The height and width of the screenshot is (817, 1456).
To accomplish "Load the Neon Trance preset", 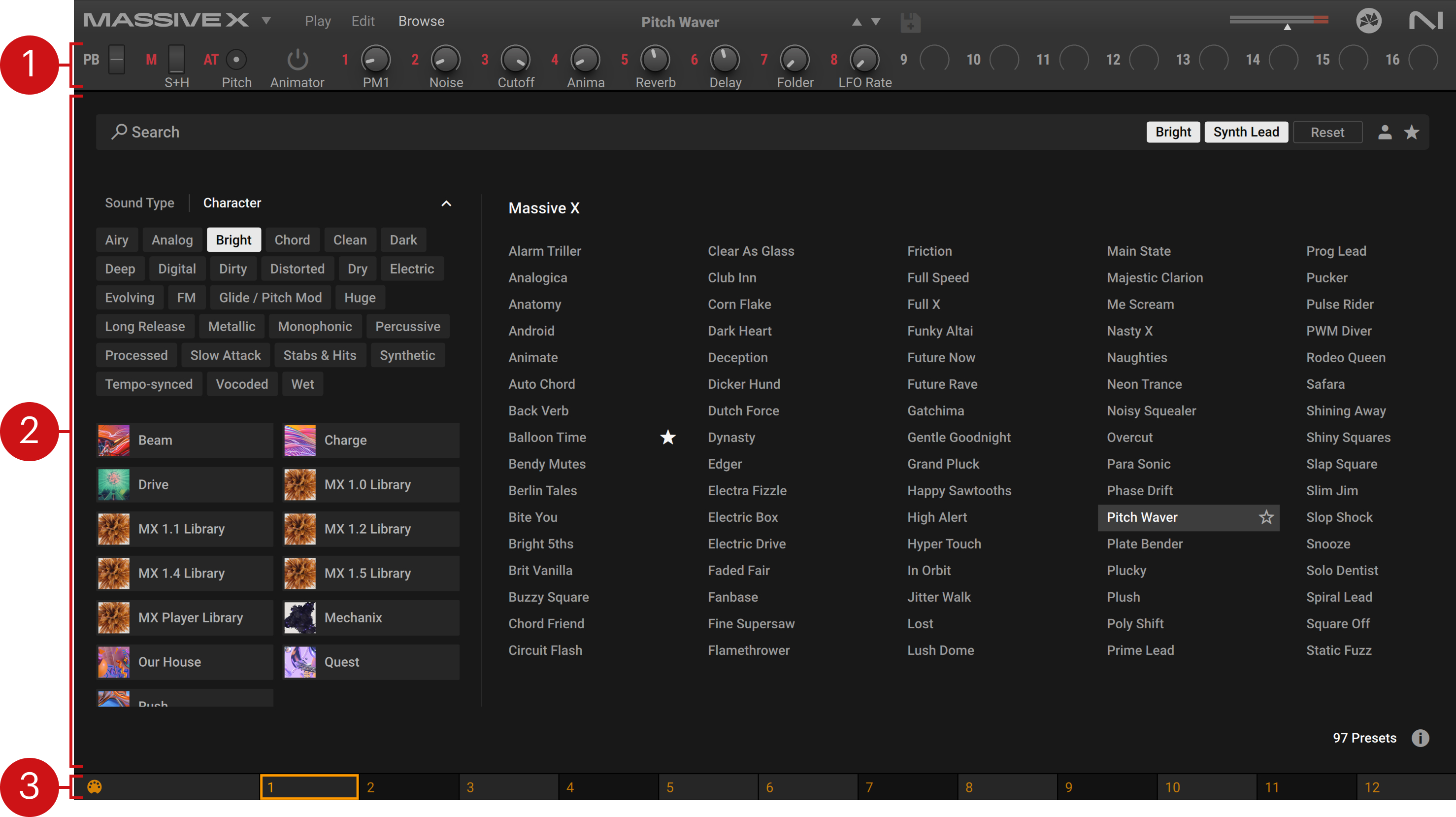I will (x=1144, y=384).
